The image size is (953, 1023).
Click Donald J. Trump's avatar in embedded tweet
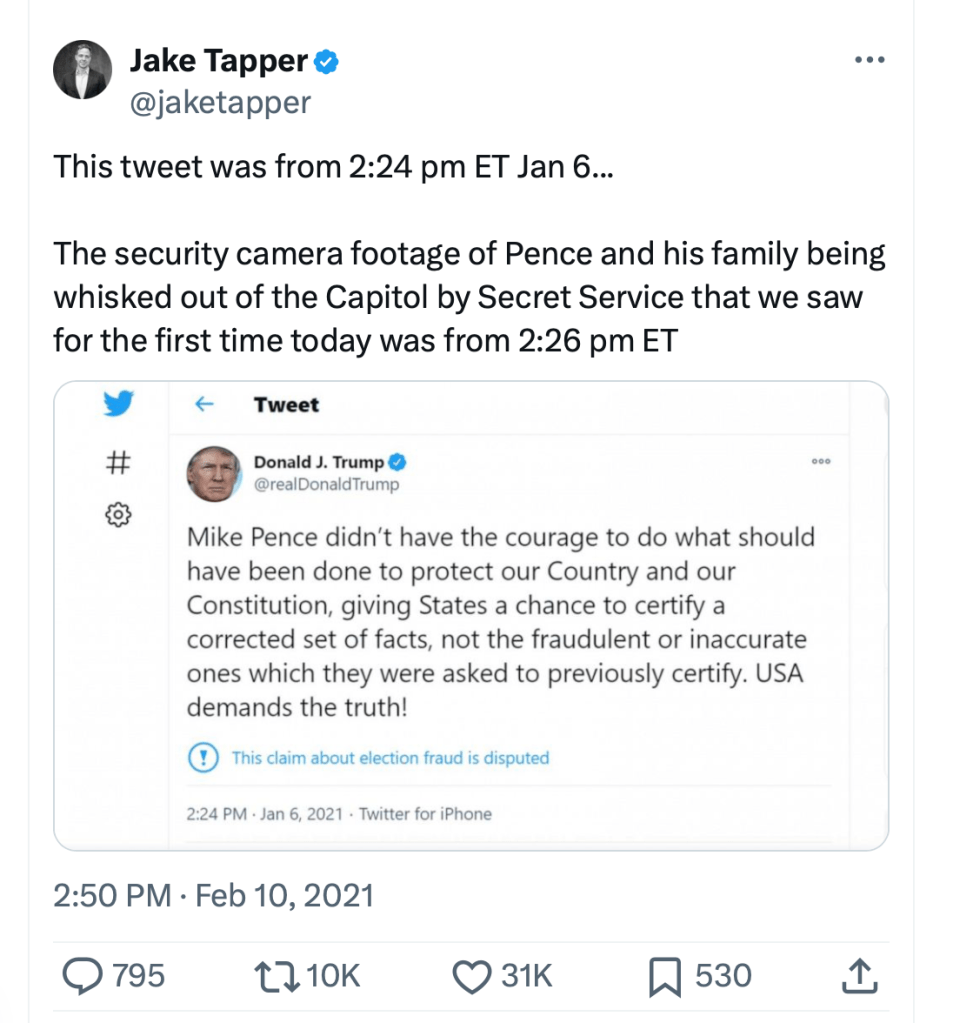[x=214, y=473]
